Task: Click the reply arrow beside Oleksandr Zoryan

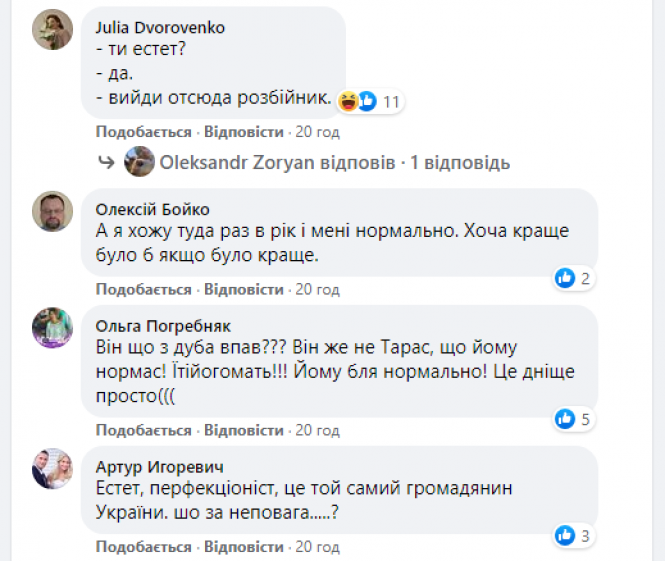Action: pyautogui.click(x=105, y=162)
